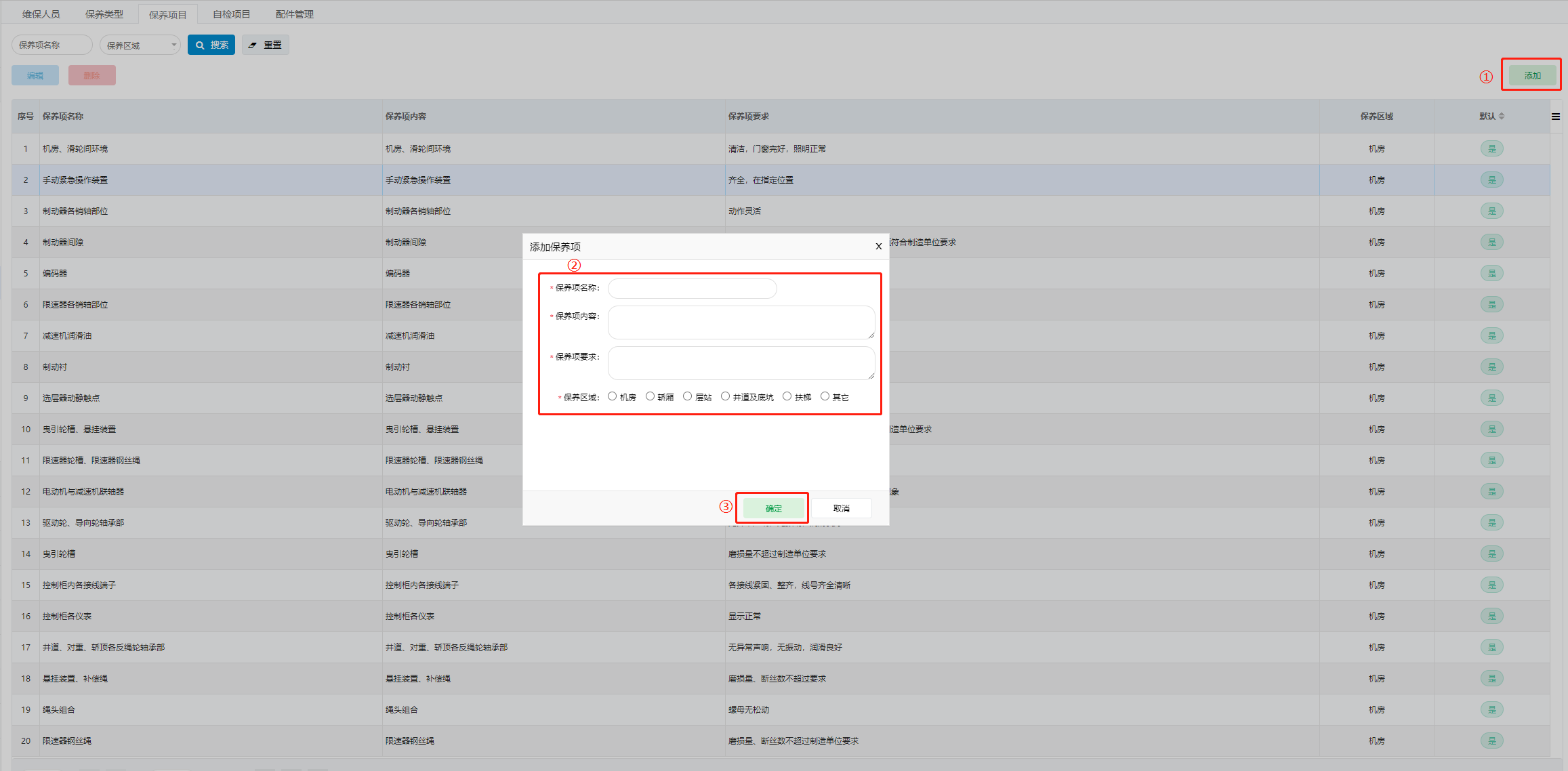Expand the 保养区域 filter dropdown
1568x771 pixels.
140,45
